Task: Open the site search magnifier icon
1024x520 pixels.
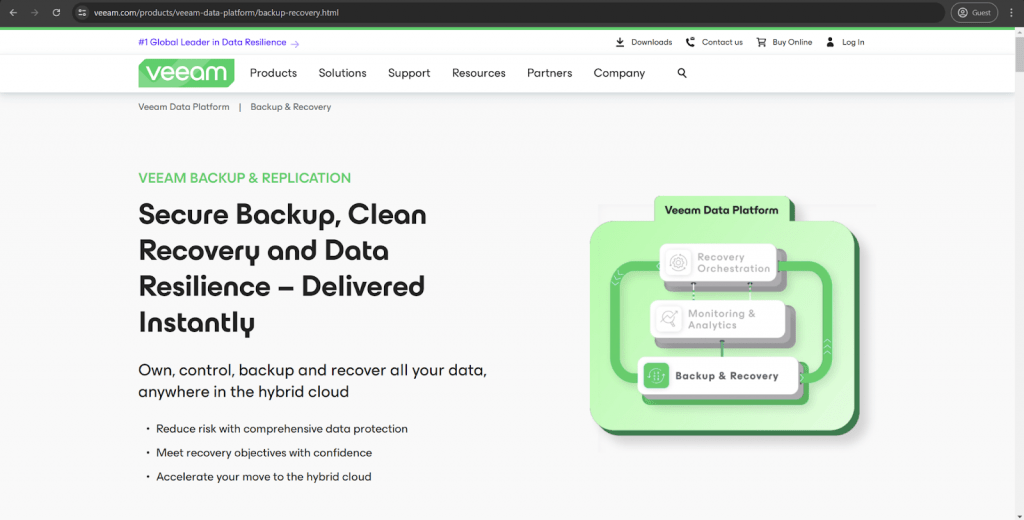Action: pyautogui.click(x=682, y=73)
